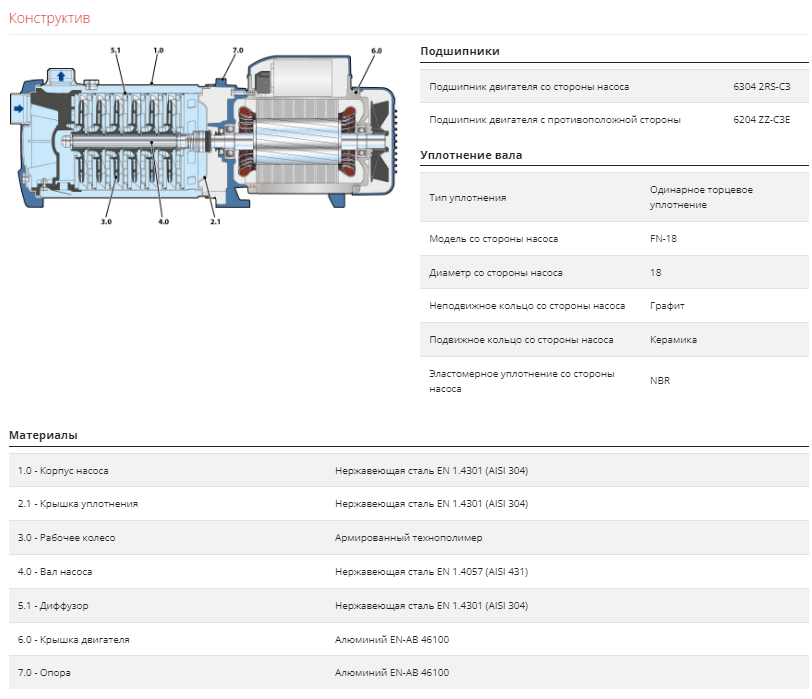Click the blue inlet arrow on the pump diagram
Image resolution: width=812 pixels, height=699 pixels.
pos(19,109)
